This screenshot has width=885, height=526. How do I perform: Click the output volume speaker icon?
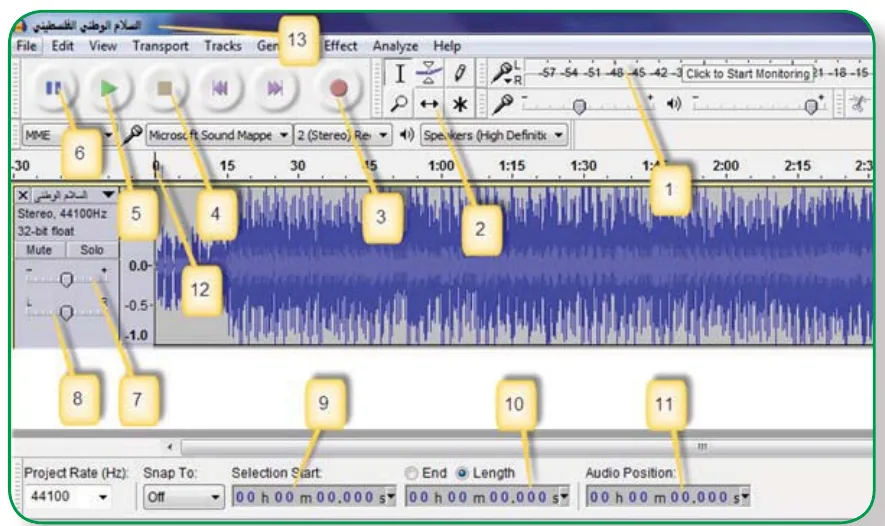click(674, 104)
